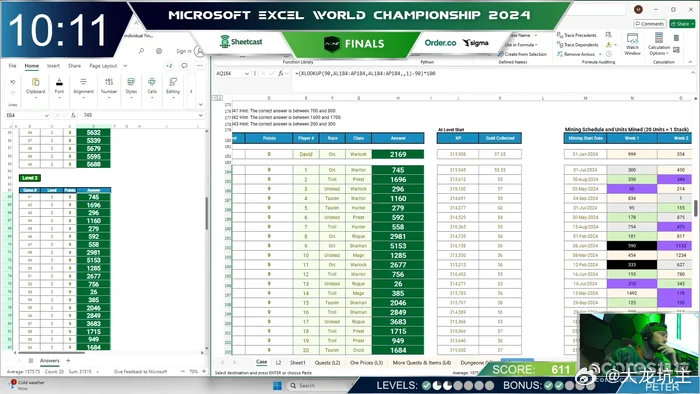The height and width of the screenshot is (394, 700).
Task: Click the answer cell showing 2169
Action: [398, 154]
